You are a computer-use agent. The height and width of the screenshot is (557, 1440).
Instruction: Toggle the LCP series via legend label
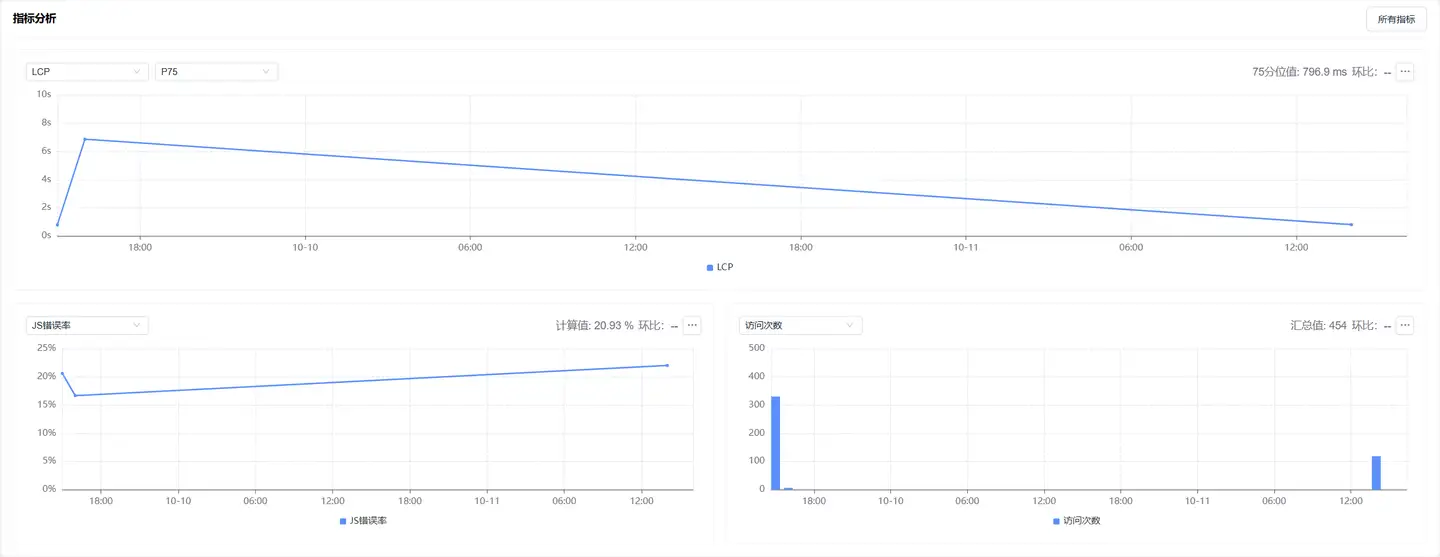point(720,267)
